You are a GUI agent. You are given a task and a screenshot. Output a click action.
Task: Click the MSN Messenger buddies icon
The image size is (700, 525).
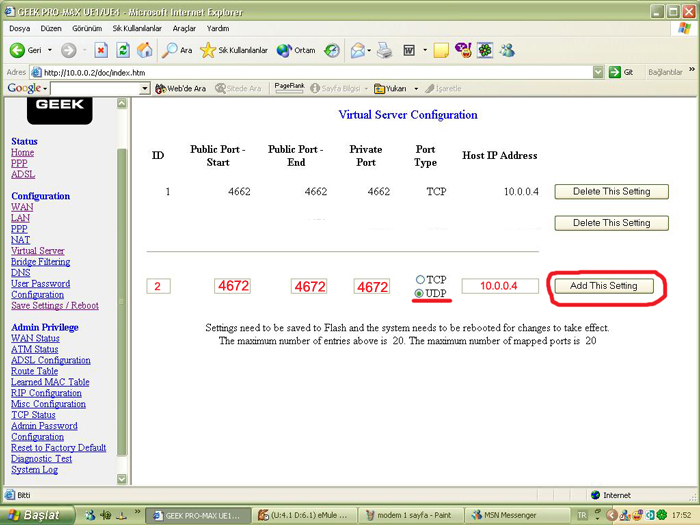[507, 50]
